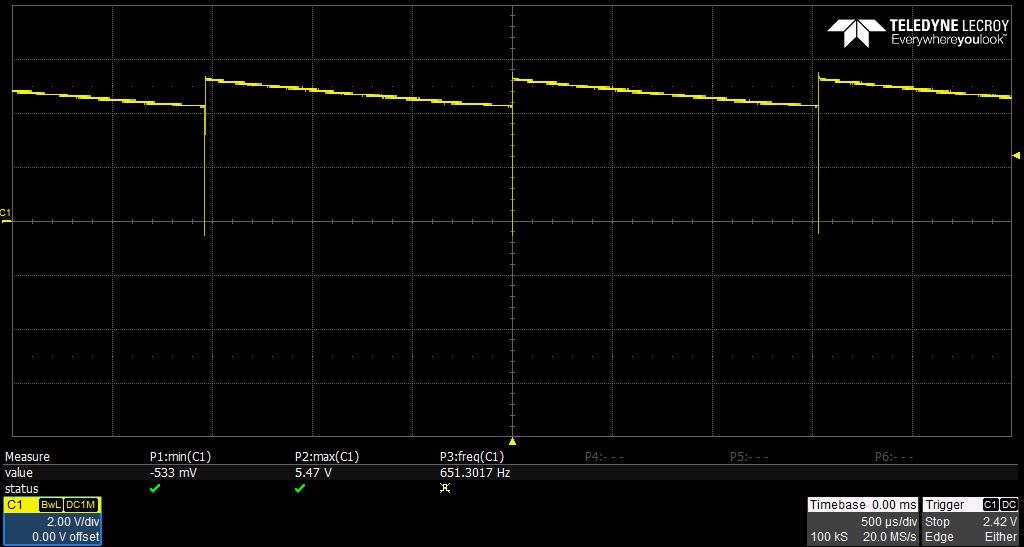Screen dimensions: 1024x547
Task: Click the green checkmark status under P1:min(C1)
Action: (155, 488)
